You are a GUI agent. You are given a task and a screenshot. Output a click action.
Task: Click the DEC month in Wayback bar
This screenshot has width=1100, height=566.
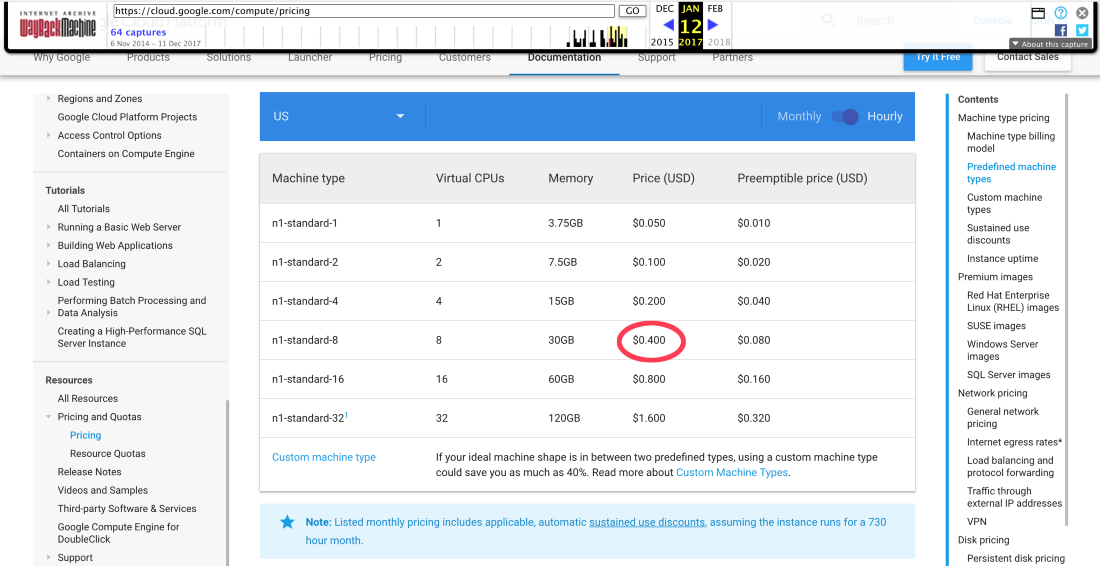pyautogui.click(x=664, y=9)
